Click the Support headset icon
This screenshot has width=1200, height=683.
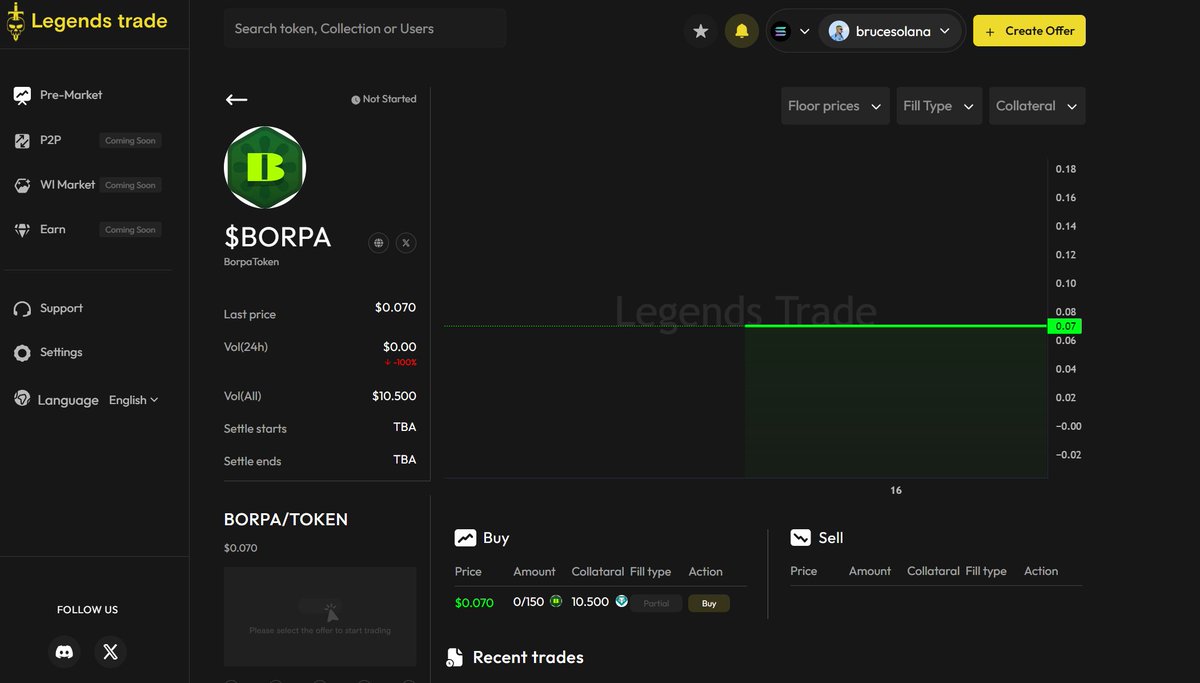22,309
